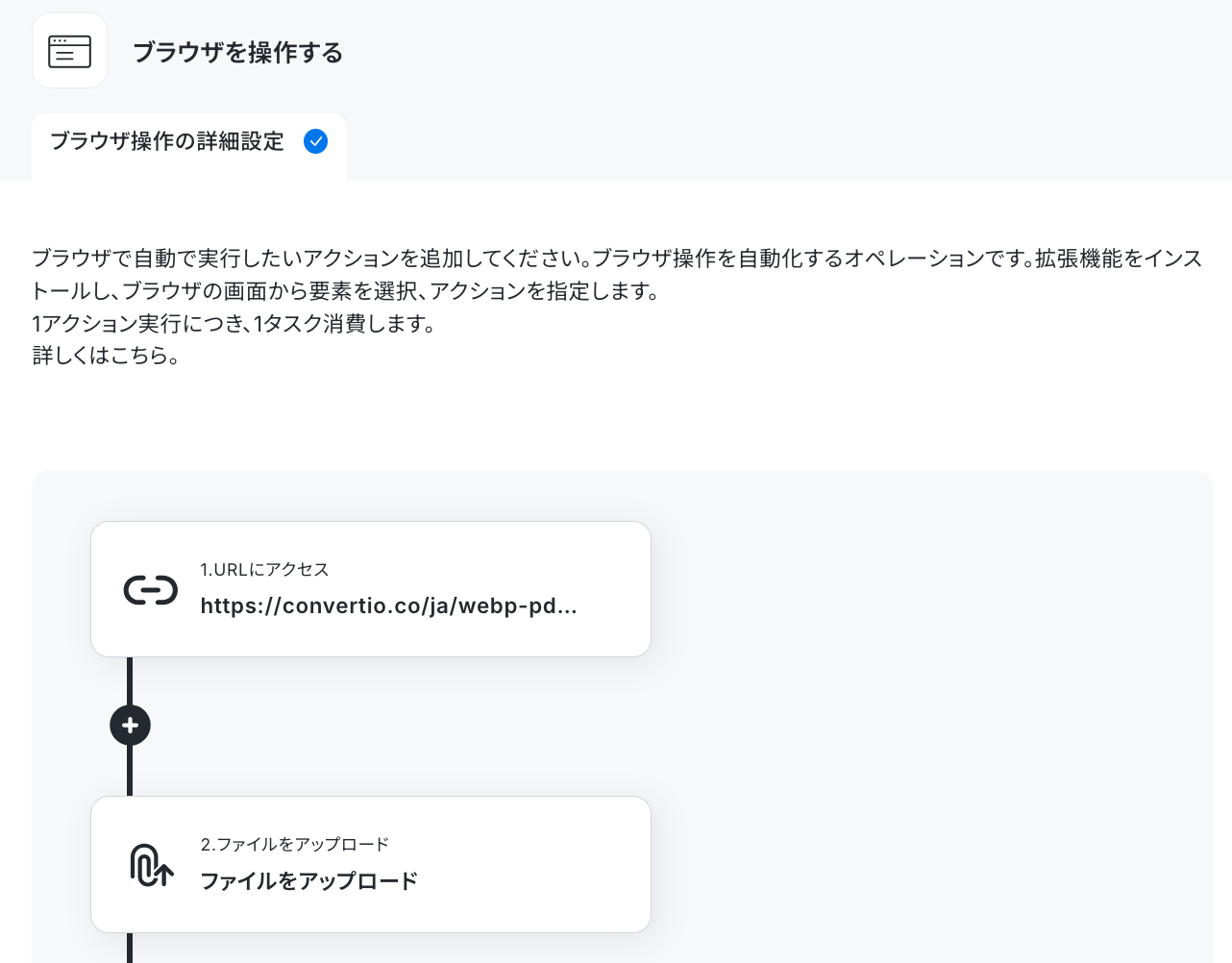Click the 1タスク消費します description line

(x=234, y=324)
